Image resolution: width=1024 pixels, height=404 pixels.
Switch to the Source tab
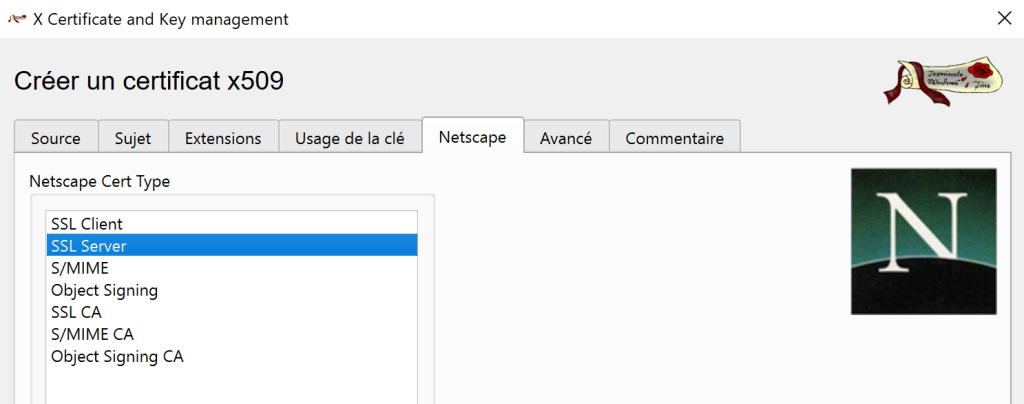pyautogui.click(x=56, y=138)
